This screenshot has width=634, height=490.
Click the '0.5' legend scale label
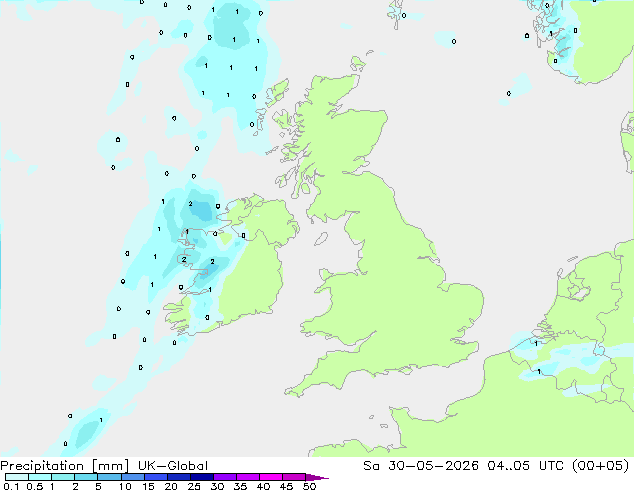34,486
